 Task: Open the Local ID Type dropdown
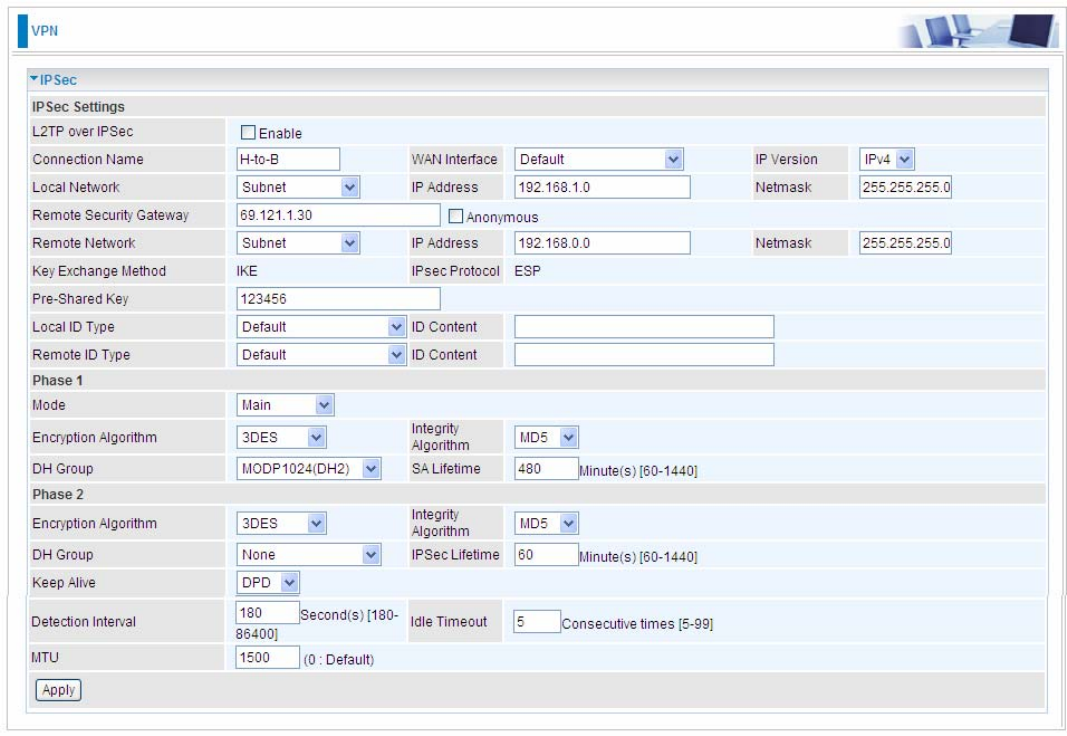[x=321, y=327]
